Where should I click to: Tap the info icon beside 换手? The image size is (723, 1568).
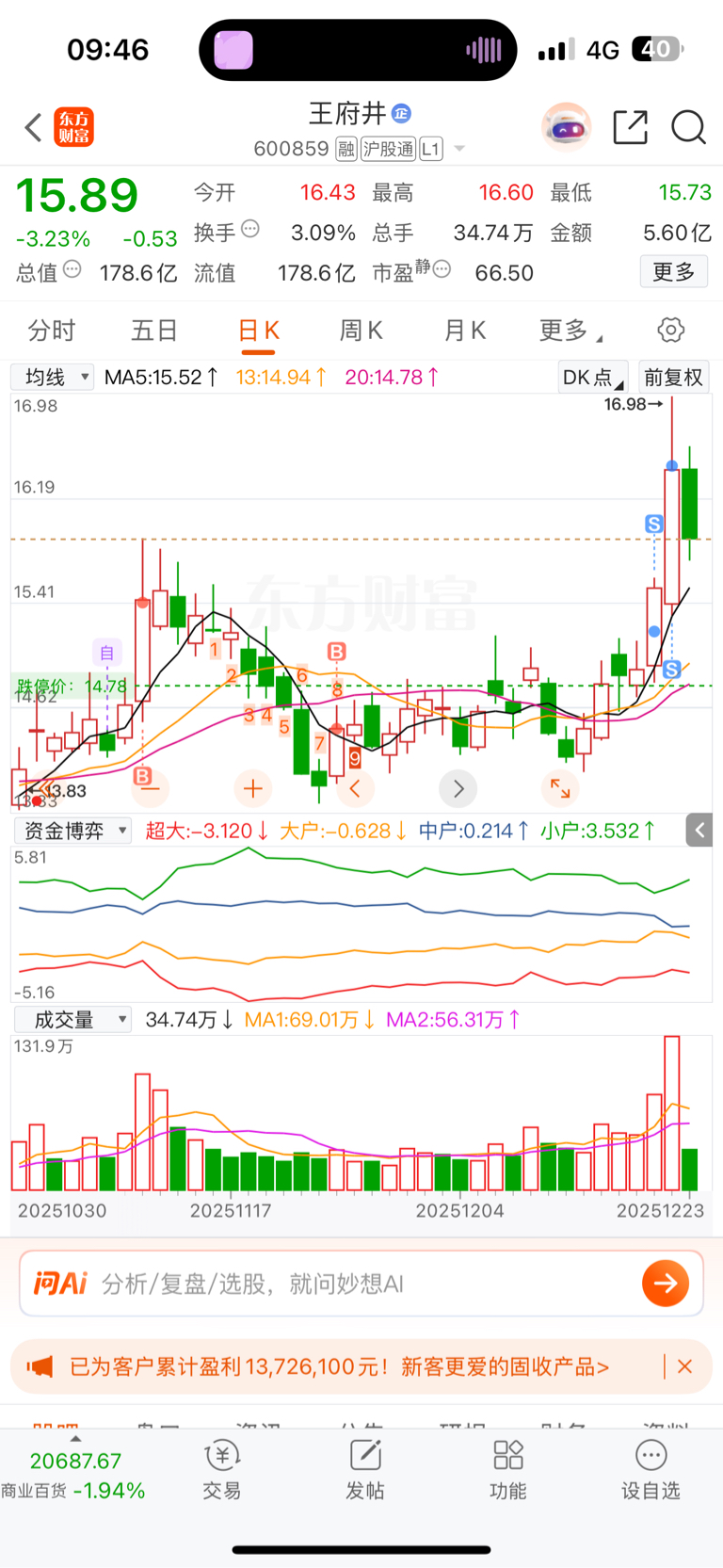coord(250,228)
